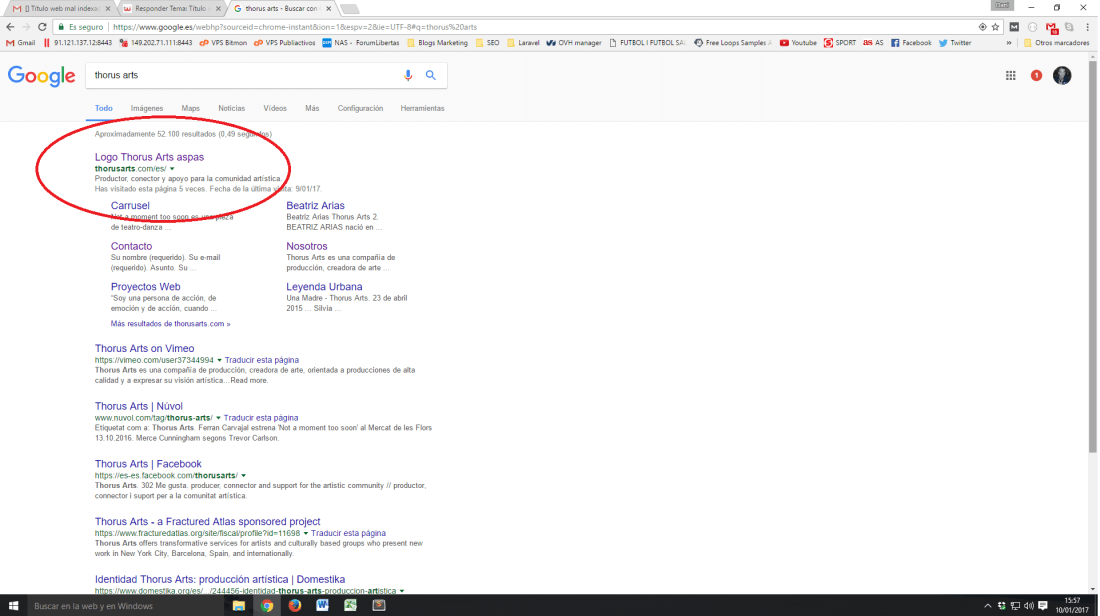Open Windows Start menu
The height and width of the screenshot is (616, 1100).
(13, 605)
